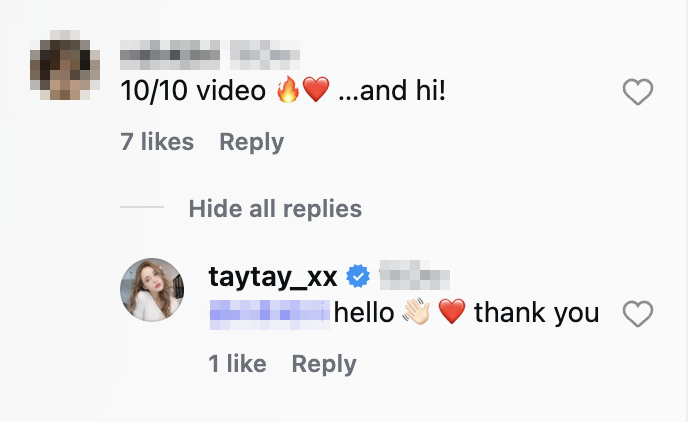Open the first commenter's blurred avatar
This screenshot has height=422, width=688.
click(x=65, y=65)
